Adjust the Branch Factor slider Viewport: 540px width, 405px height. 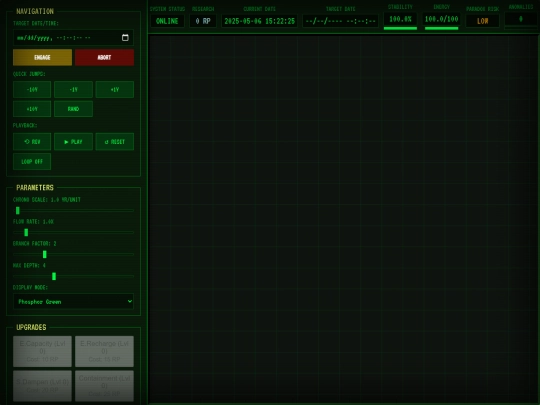coord(73,255)
